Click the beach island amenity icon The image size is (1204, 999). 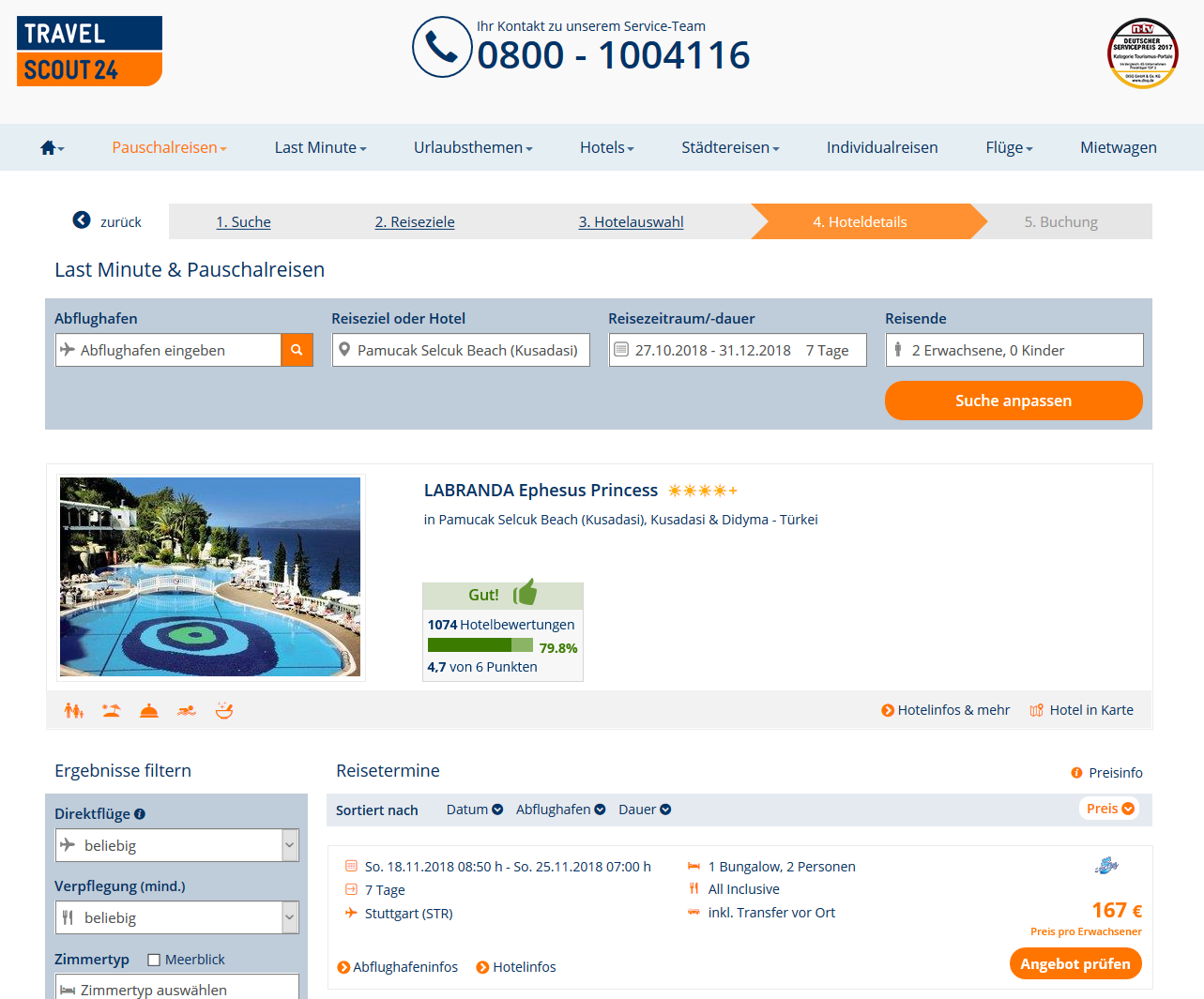pyautogui.click(x=112, y=710)
